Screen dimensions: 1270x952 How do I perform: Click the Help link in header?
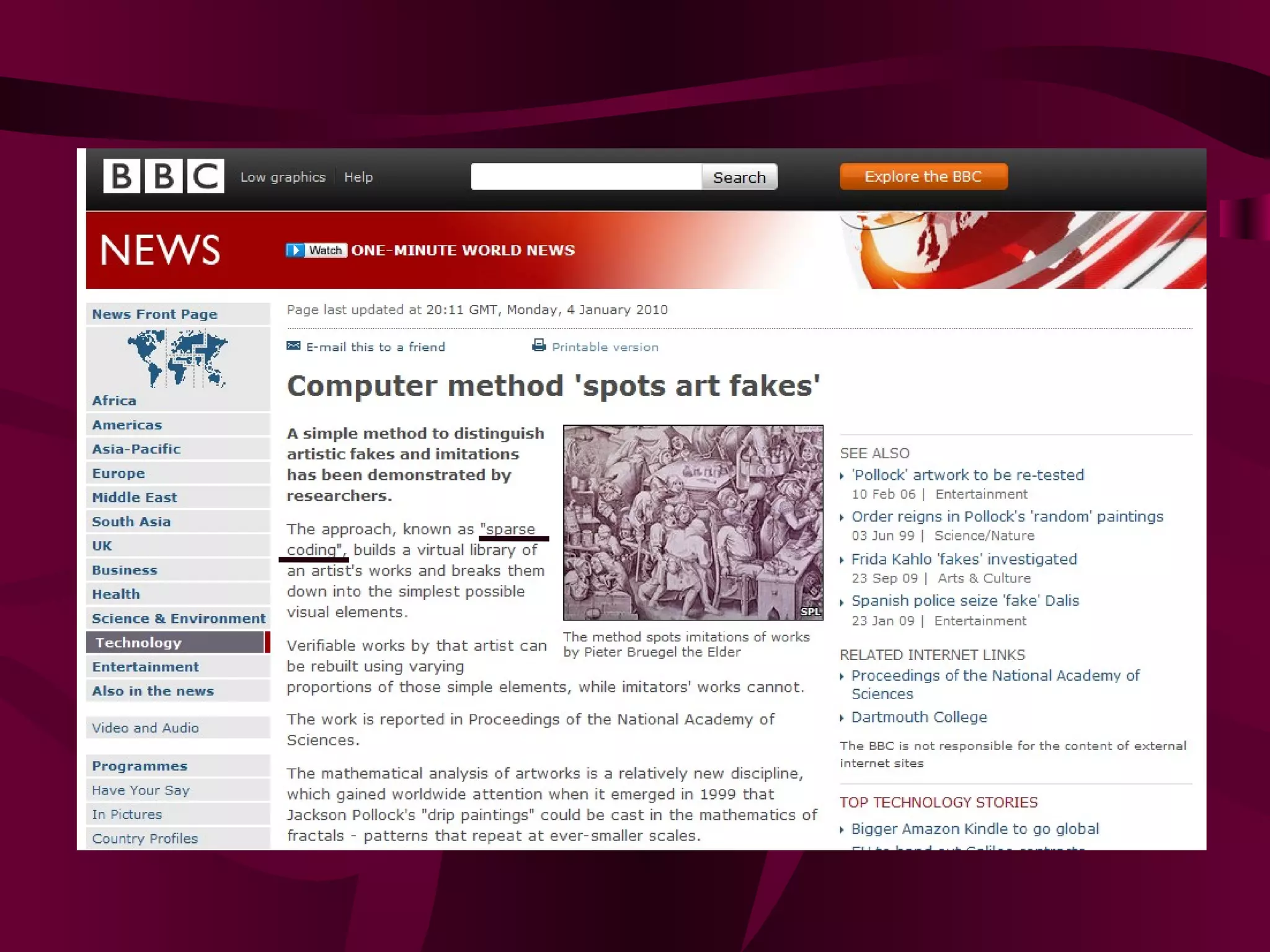[x=358, y=177]
